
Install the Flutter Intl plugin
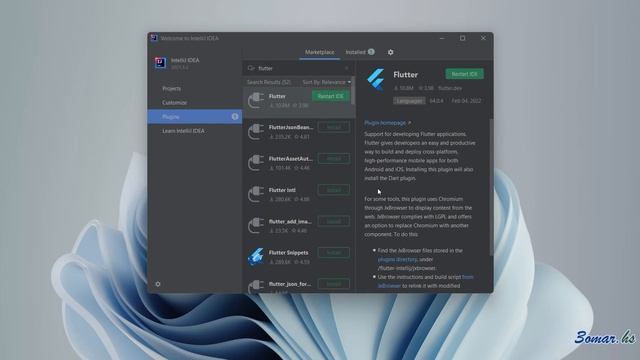tap(334, 190)
